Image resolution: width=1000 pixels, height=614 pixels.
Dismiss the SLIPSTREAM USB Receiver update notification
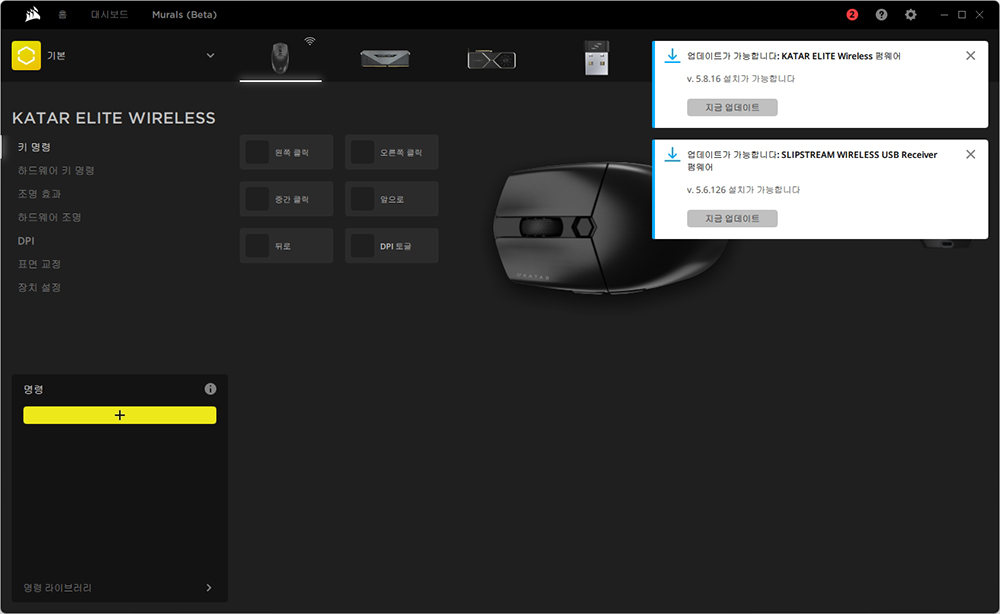point(971,154)
